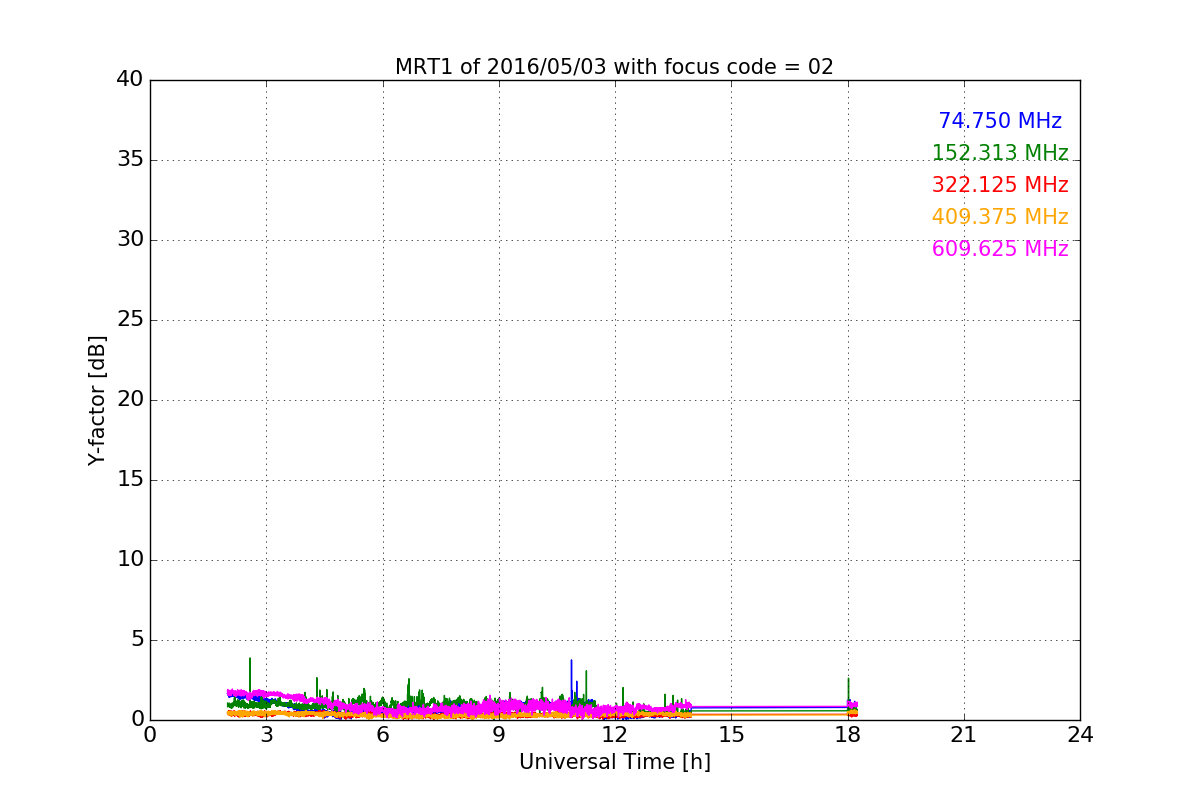Click the Y-factor [dB] axis label
This screenshot has height=800, width=1200.
click(97, 400)
